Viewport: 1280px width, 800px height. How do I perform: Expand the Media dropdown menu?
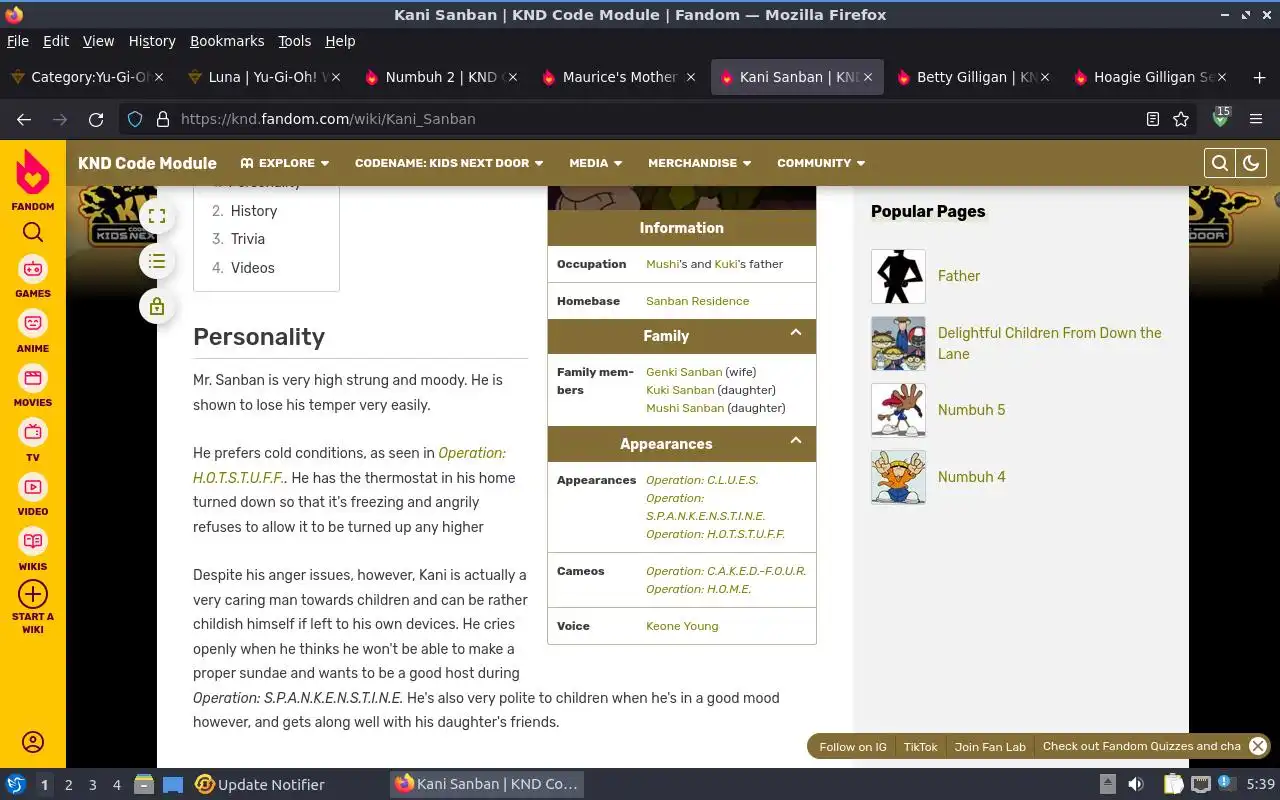pyautogui.click(x=595, y=163)
